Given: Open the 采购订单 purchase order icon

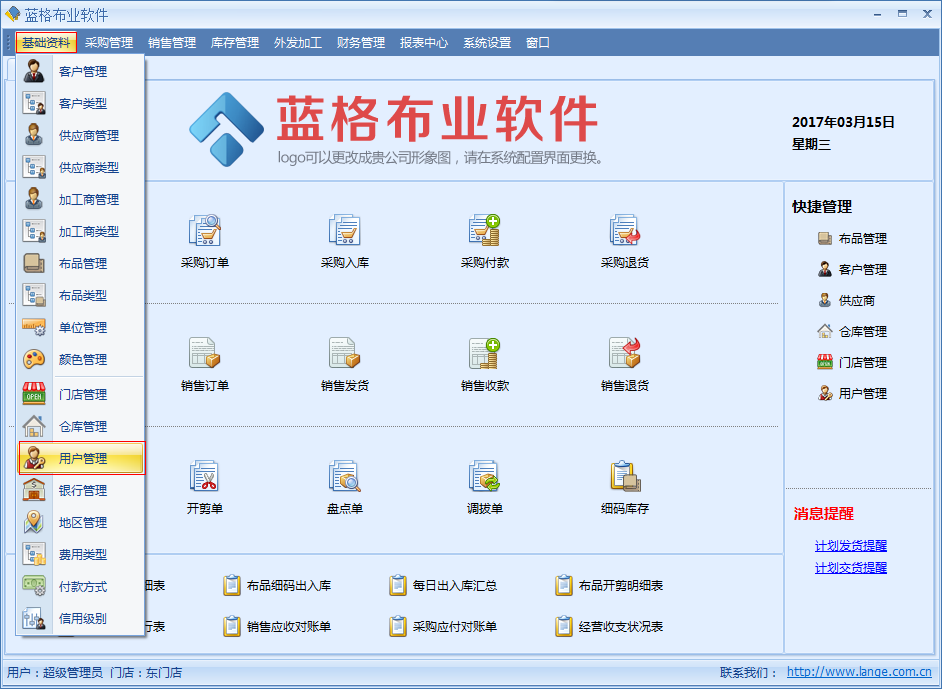Looking at the screenshot, I should click(x=205, y=232).
